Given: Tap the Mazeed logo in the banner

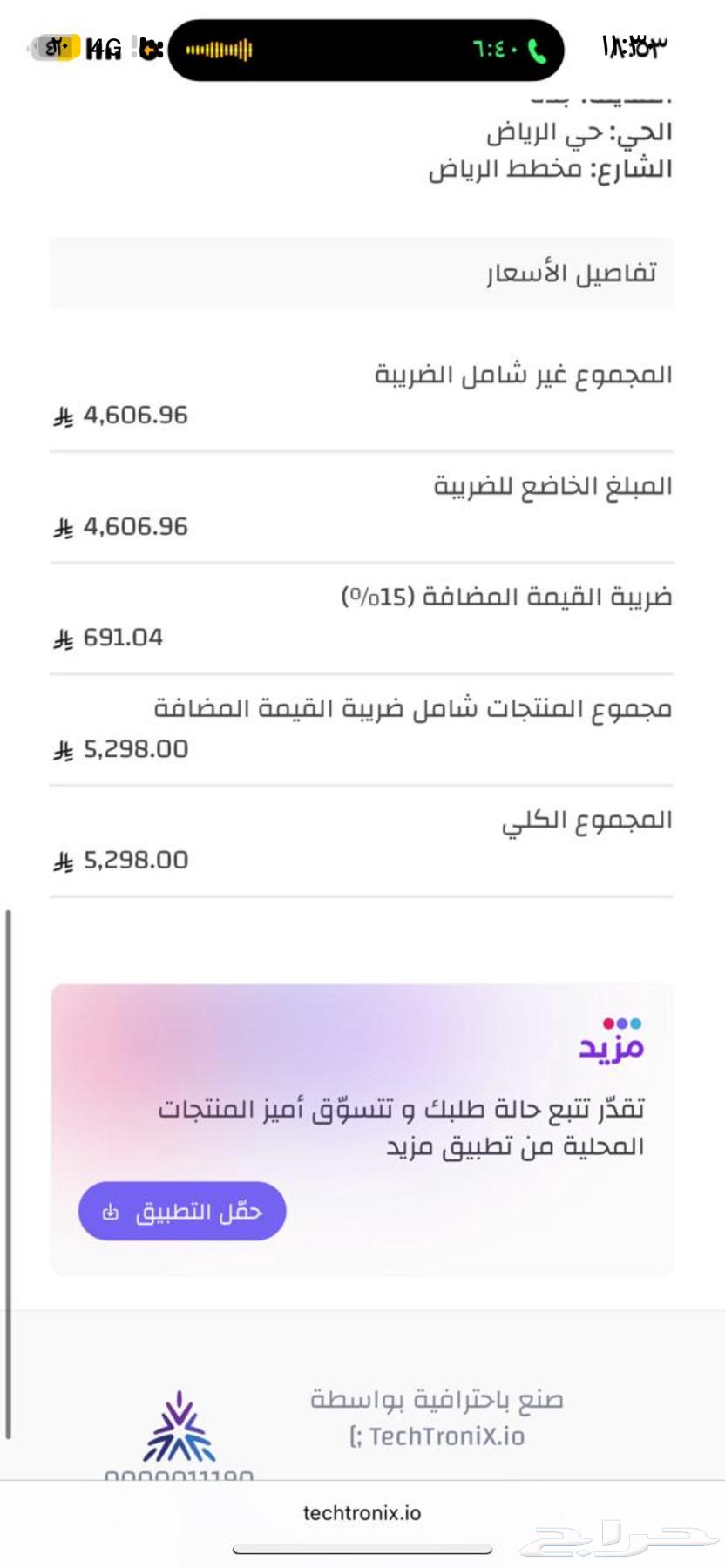Looking at the screenshot, I should click(x=612, y=1040).
